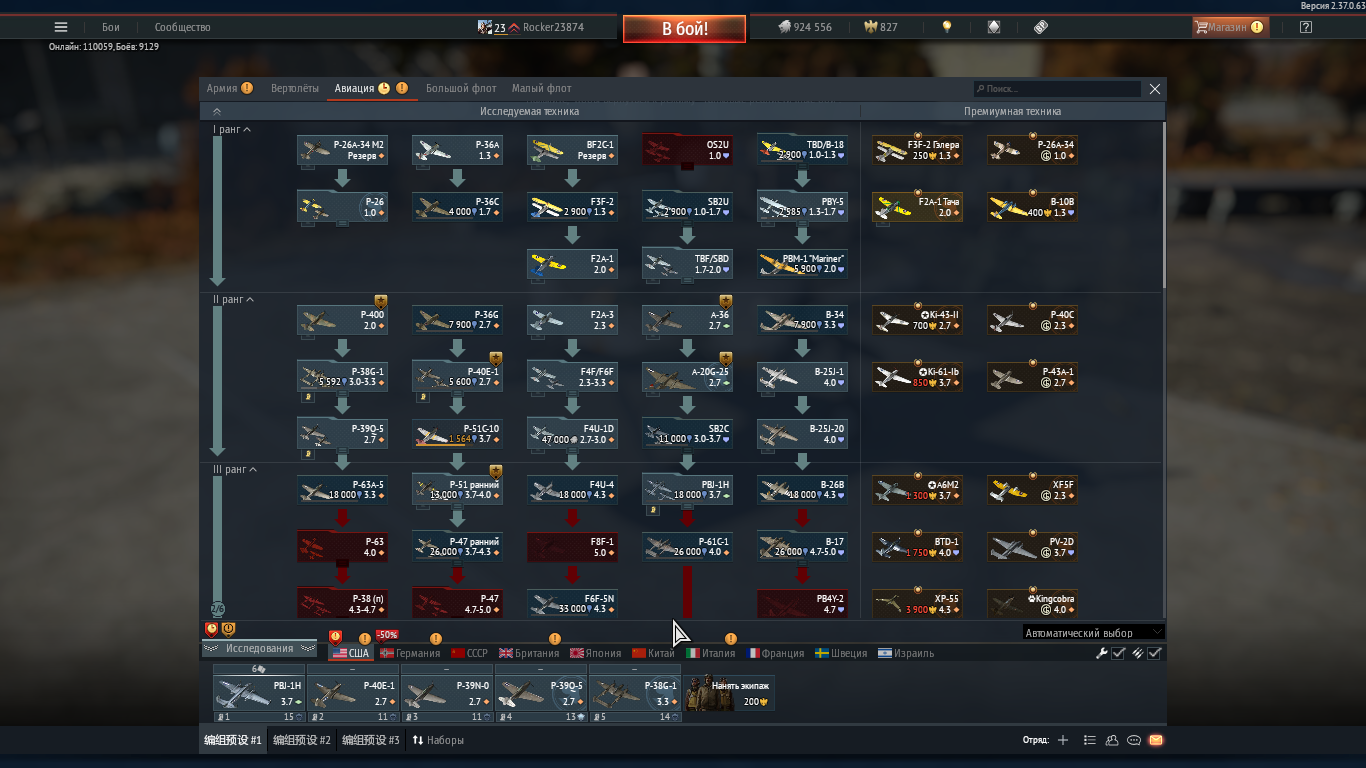The height and width of the screenshot is (768, 1366).
Task: Select Швеция nation tab
Action: tap(841, 653)
